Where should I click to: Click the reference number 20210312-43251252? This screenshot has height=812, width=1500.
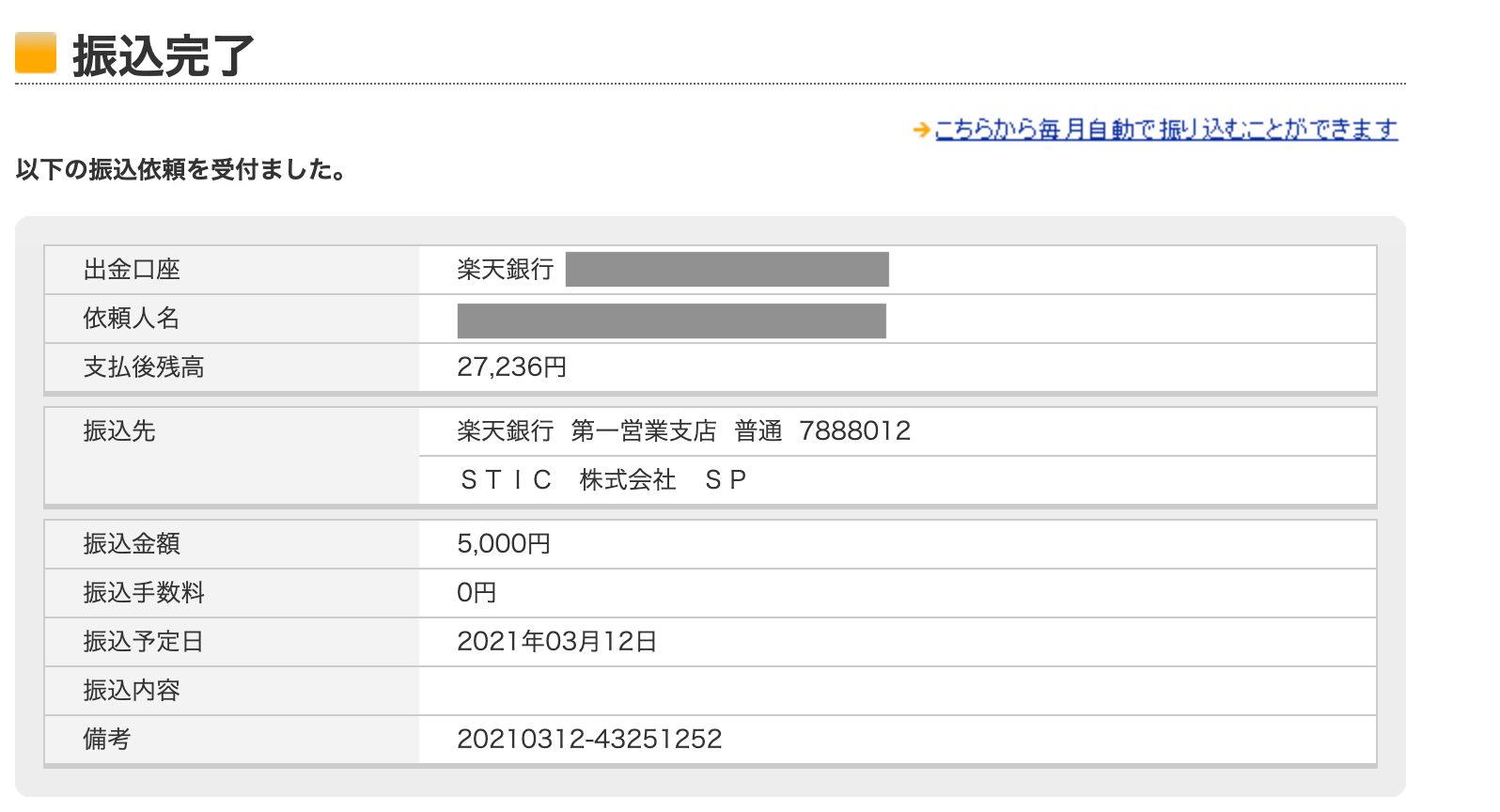(x=590, y=739)
